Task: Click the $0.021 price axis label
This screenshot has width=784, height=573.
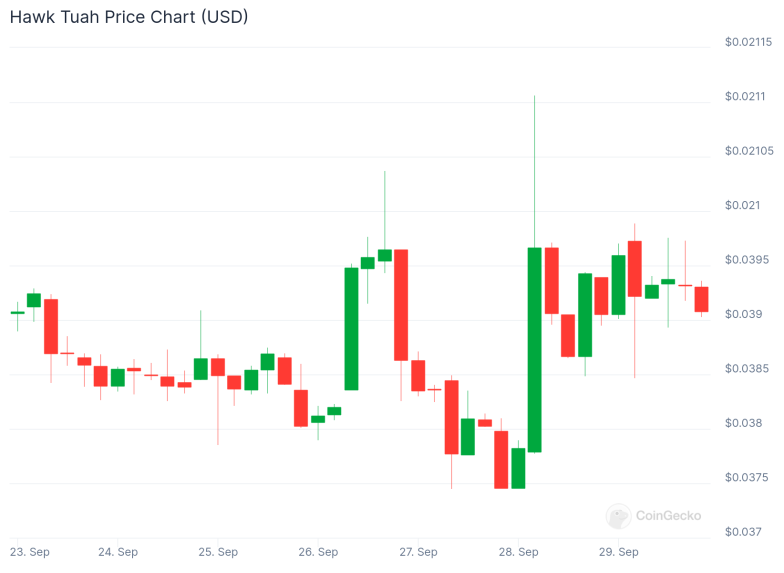Action: 742,205
